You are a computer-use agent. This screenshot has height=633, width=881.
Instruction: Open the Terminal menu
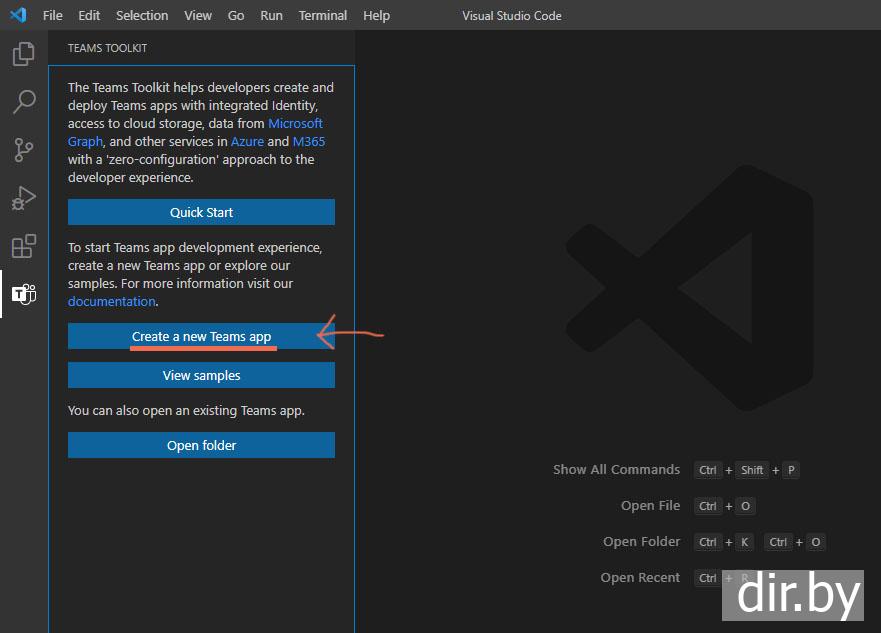323,15
